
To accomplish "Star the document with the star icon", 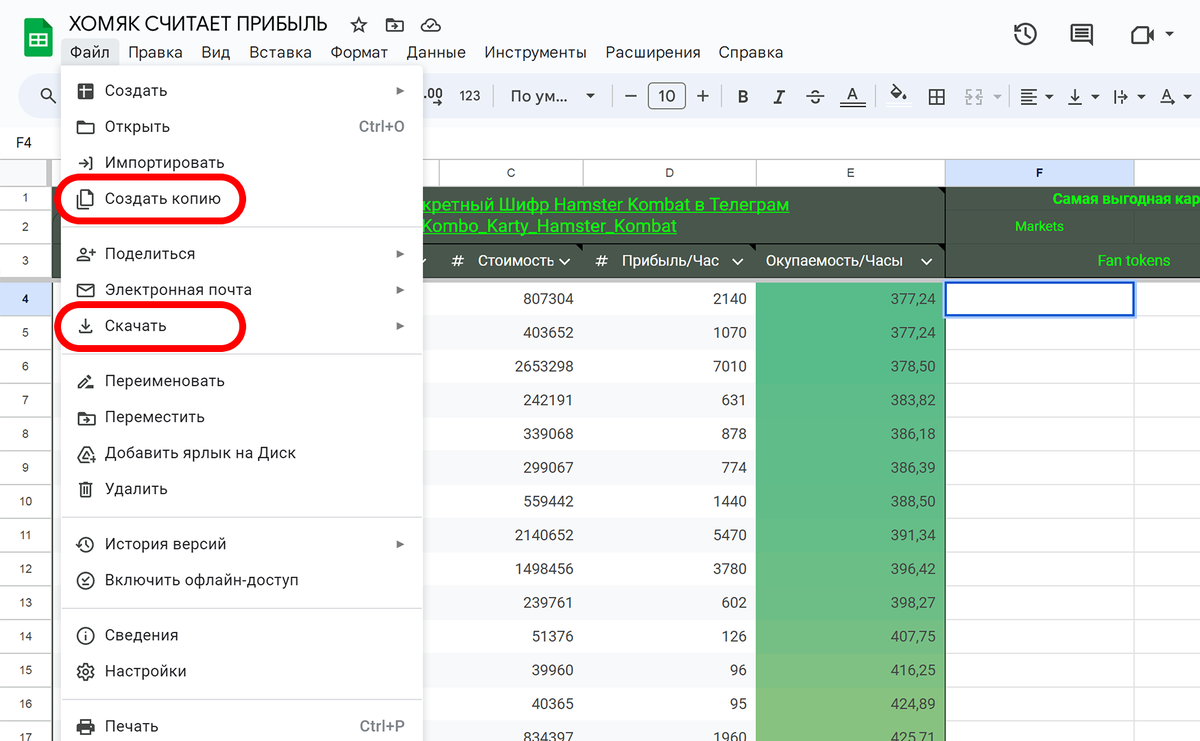I will 359,24.
